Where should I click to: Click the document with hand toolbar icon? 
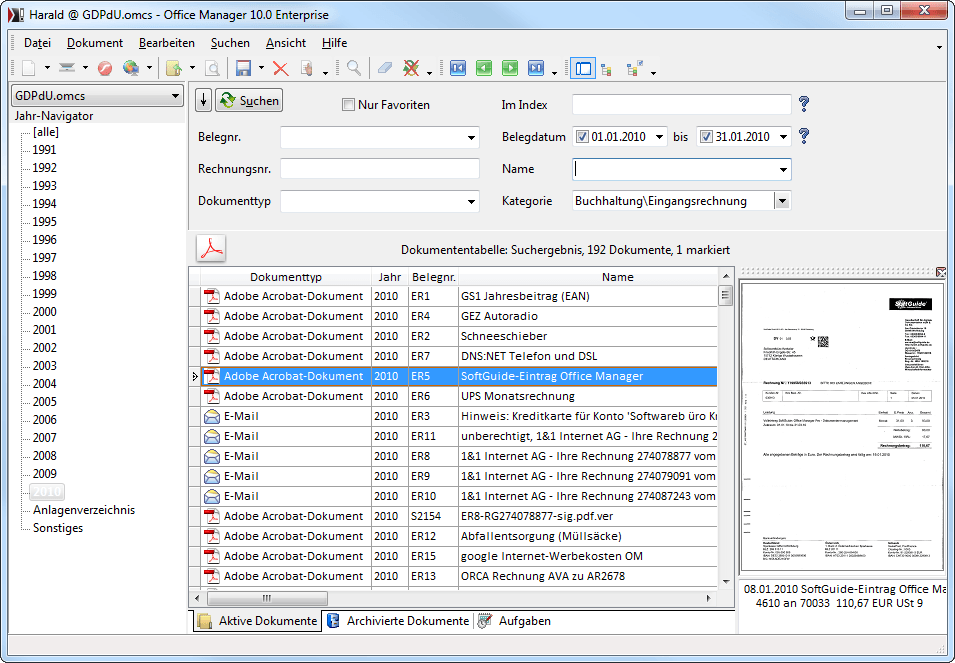pyautogui.click(x=307, y=68)
